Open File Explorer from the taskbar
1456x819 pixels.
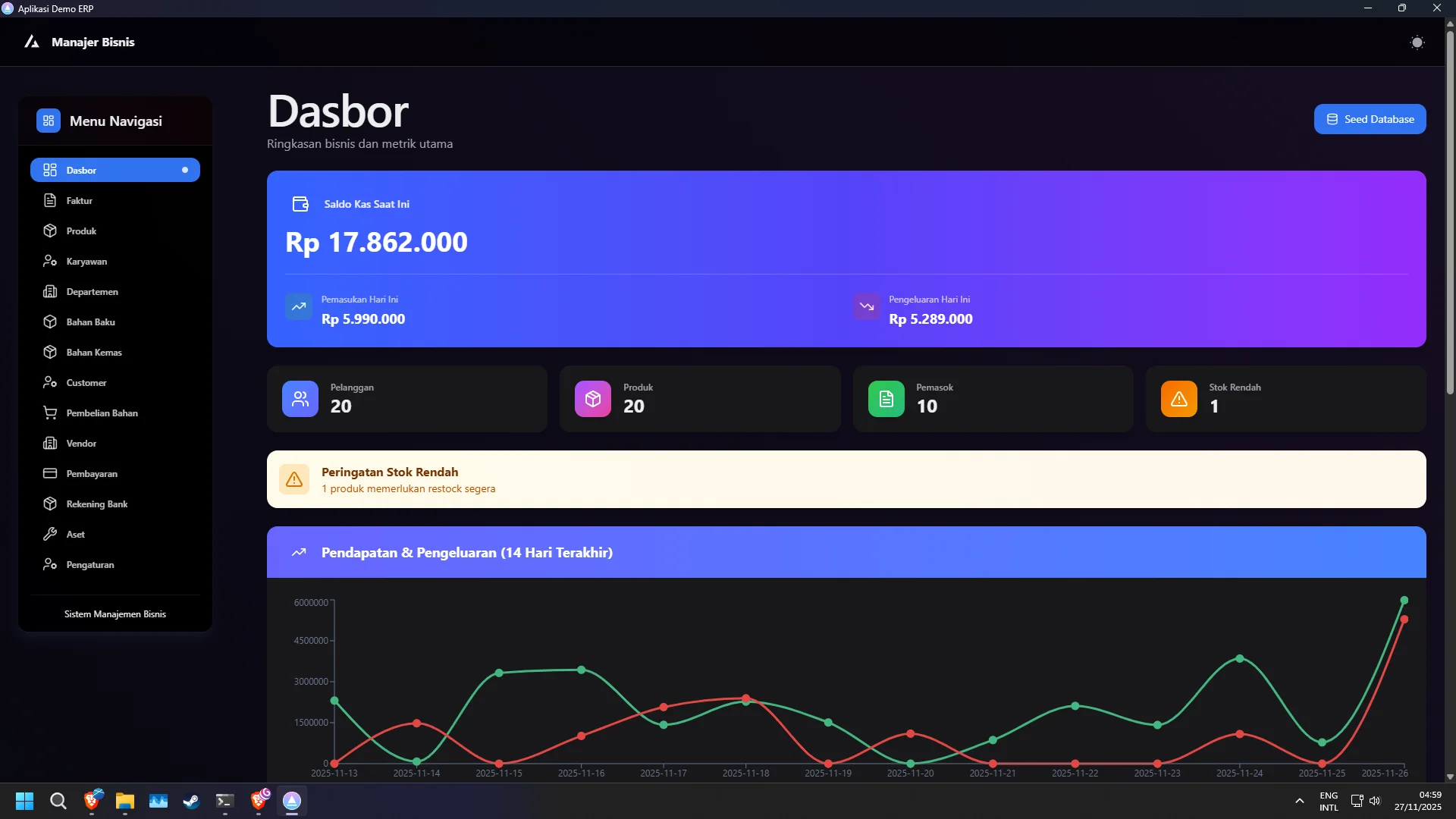[125, 801]
